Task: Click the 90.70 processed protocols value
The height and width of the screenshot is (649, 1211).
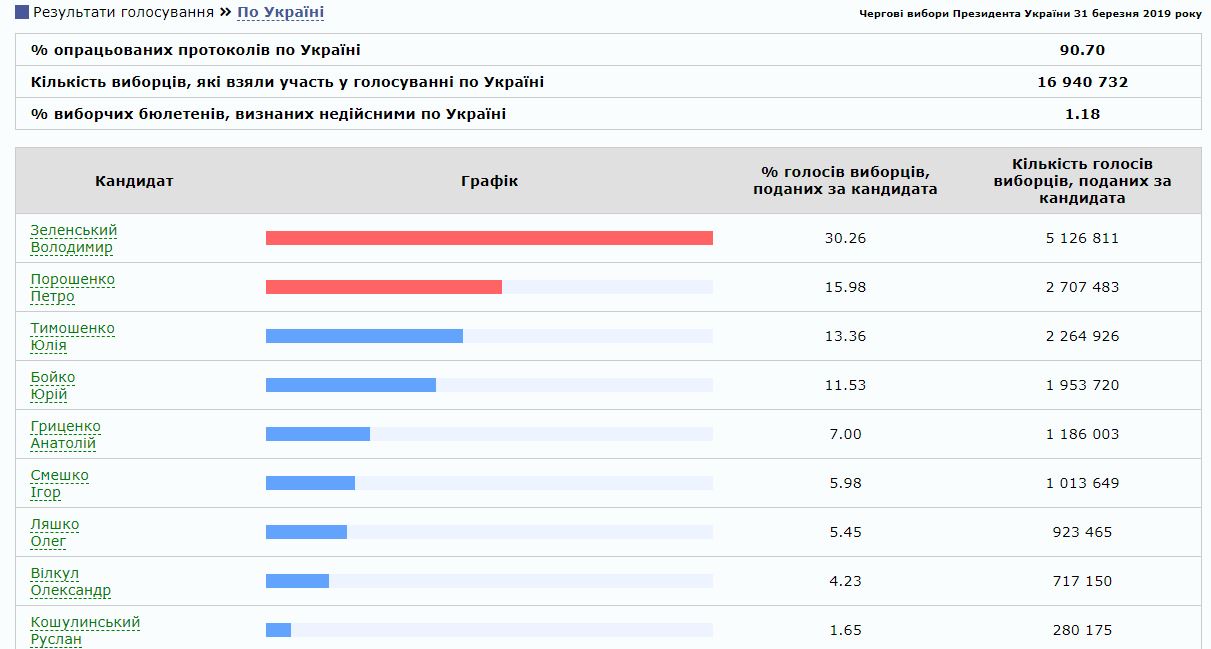Action: [1082, 50]
